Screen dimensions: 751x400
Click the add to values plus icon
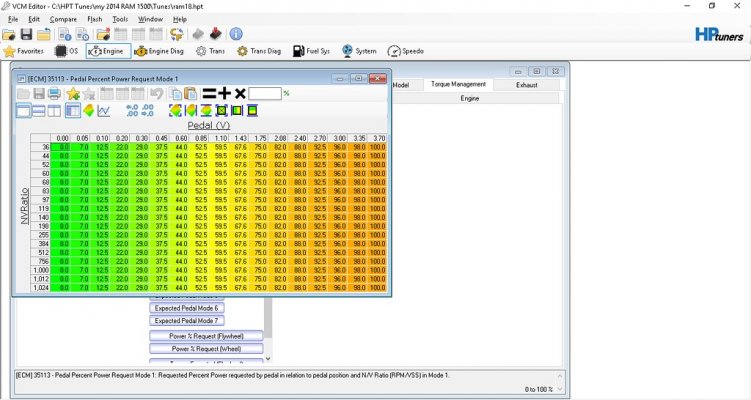tap(224, 93)
